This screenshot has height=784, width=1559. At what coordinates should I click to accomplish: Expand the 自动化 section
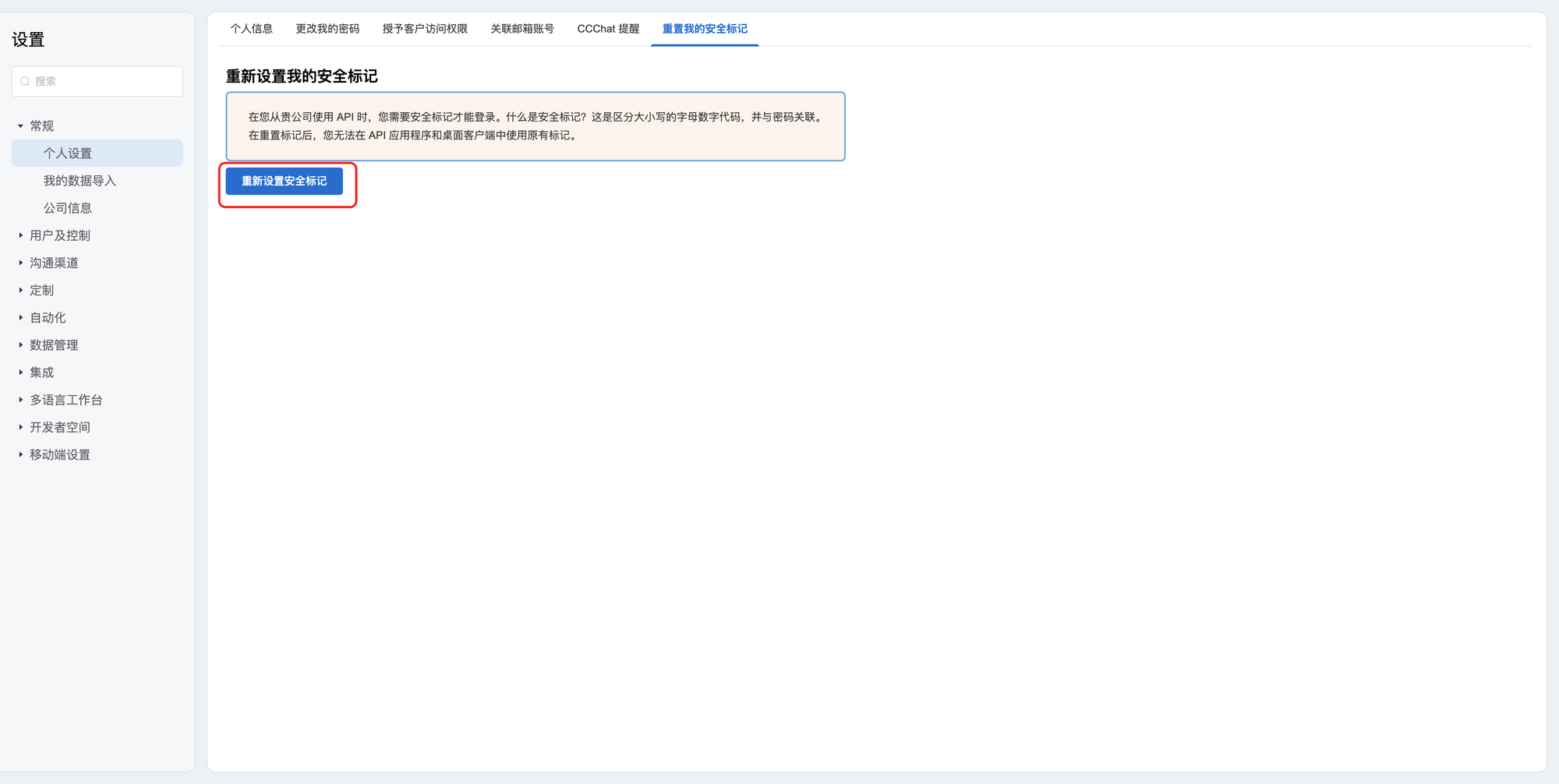(21, 317)
